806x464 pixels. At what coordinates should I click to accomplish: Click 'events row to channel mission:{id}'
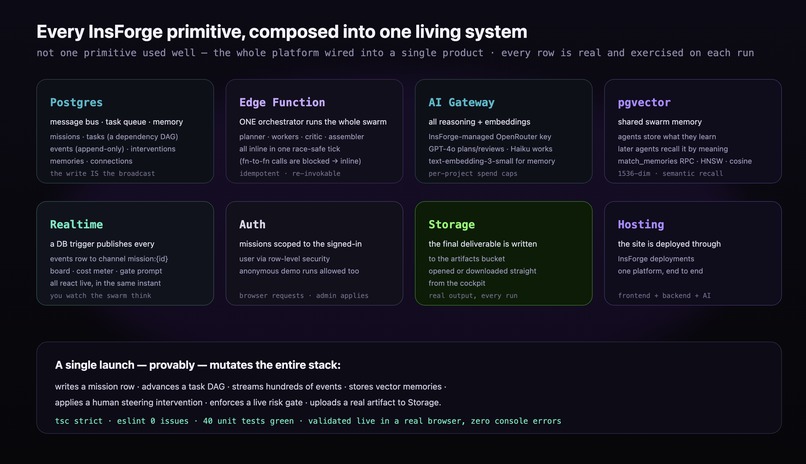pos(109,259)
